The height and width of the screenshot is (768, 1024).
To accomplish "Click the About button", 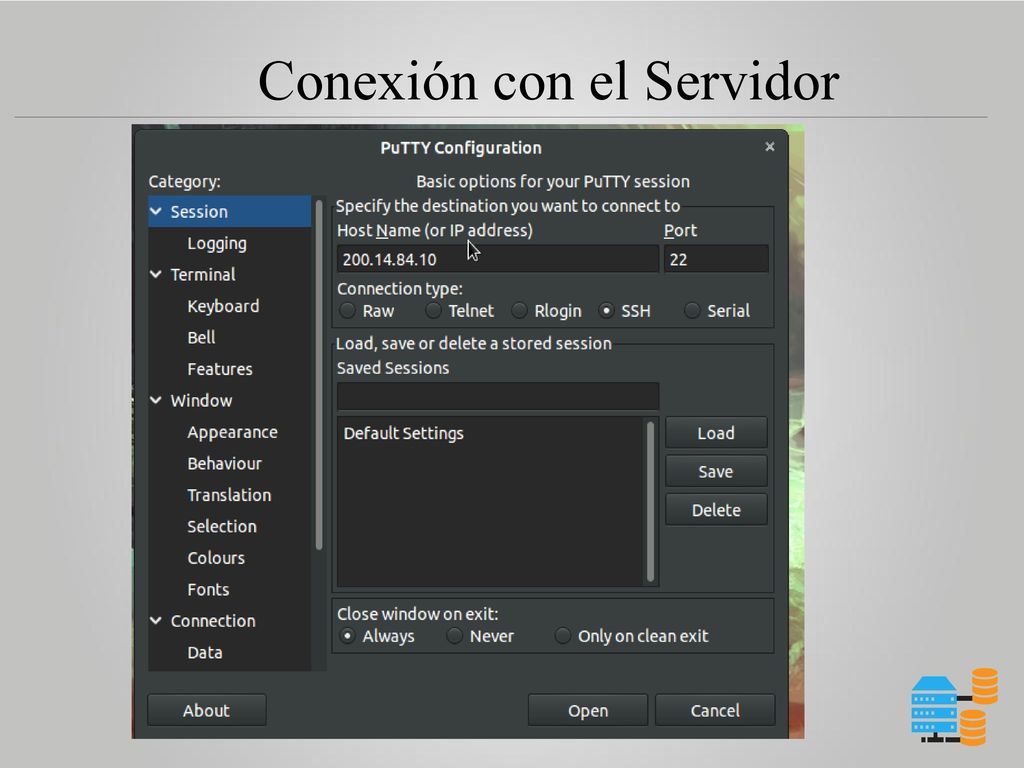I will [206, 710].
